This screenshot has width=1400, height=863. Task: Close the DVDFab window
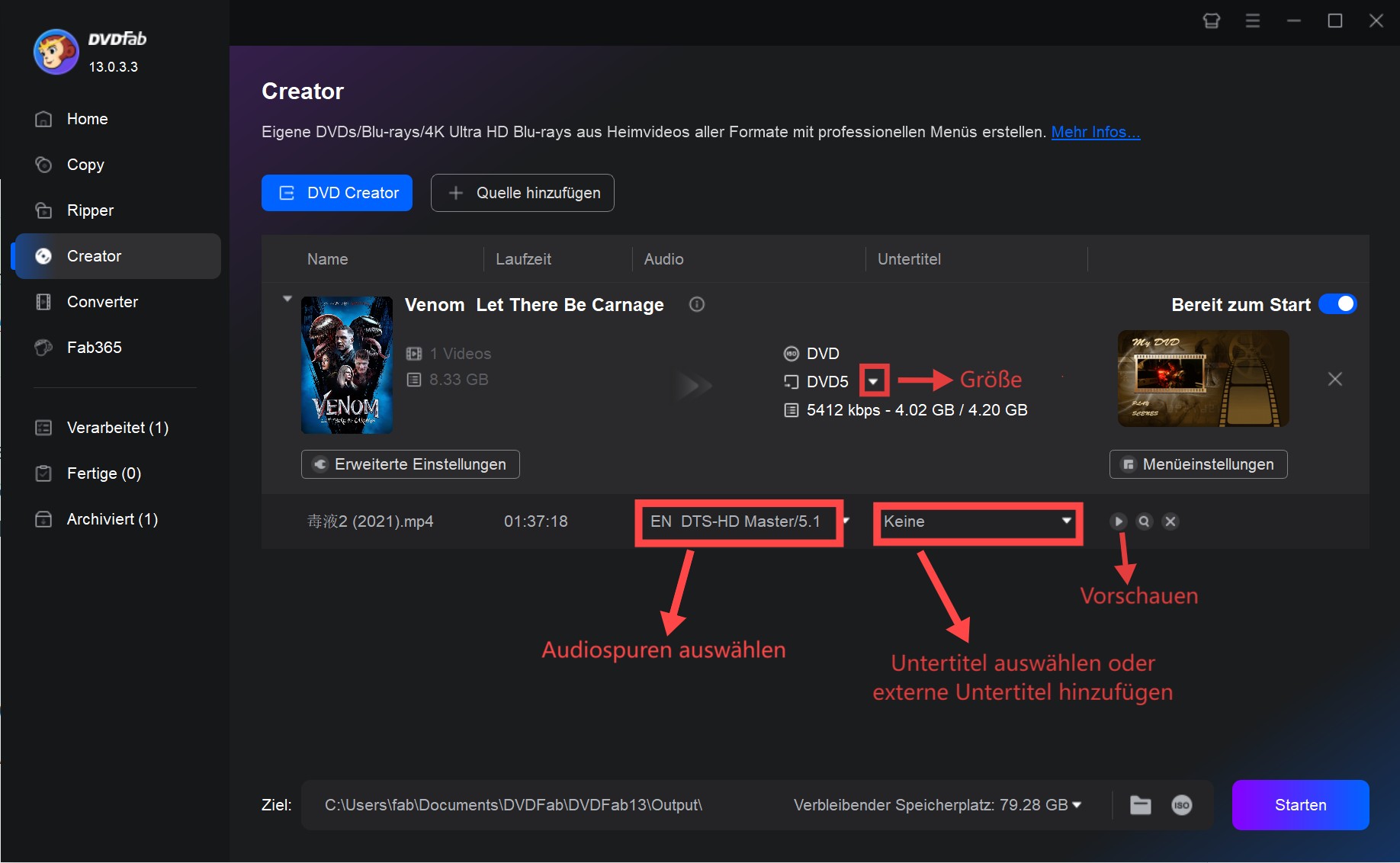click(x=1376, y=21)
